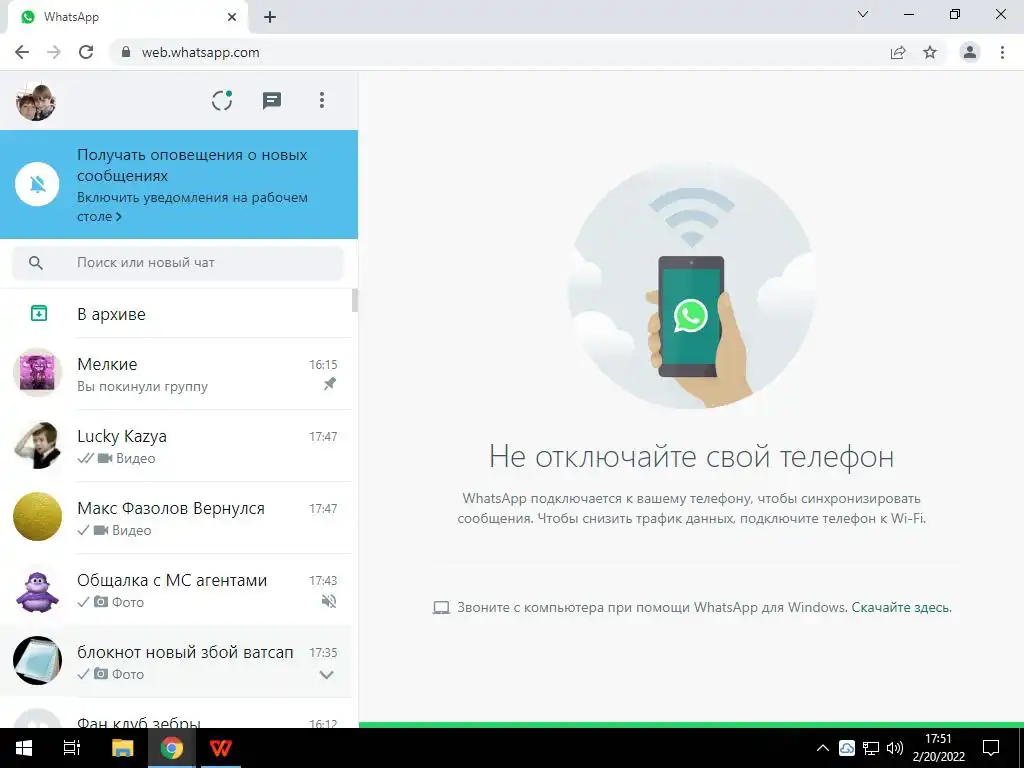
Task: Open Task View in the taskbar
Action: point(72,748)
